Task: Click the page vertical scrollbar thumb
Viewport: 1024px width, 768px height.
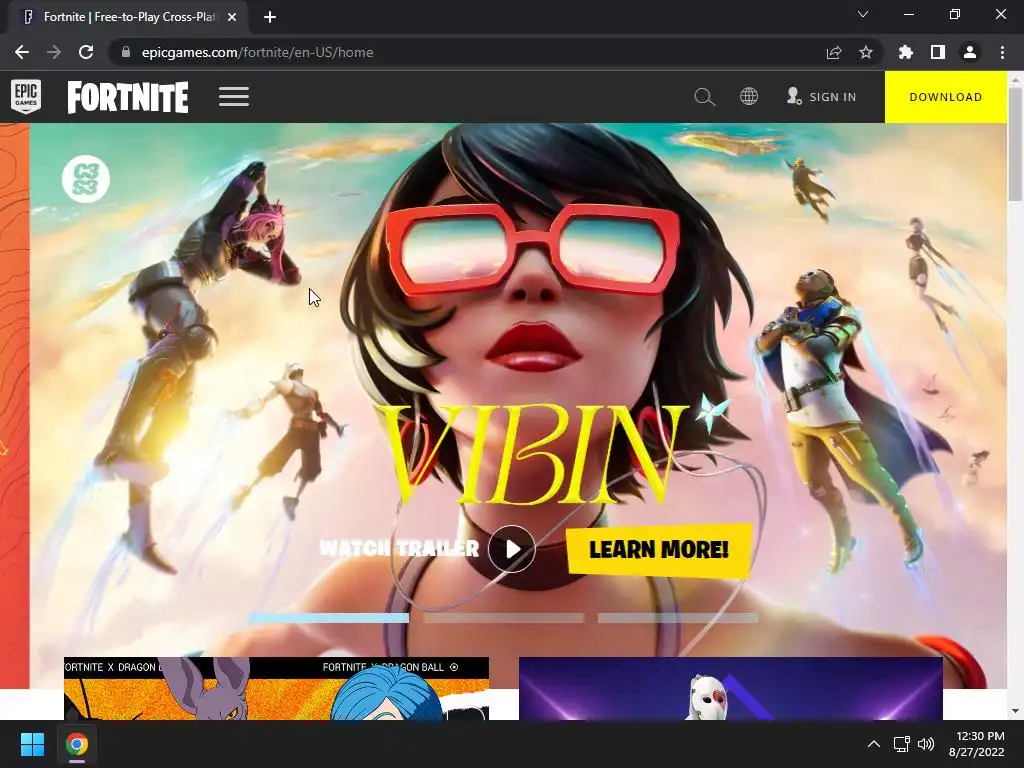Action: tap(1016, 144)
